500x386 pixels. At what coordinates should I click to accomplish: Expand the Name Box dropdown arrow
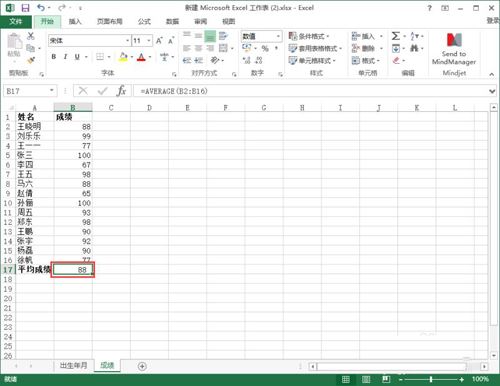(x=52, y=91)
